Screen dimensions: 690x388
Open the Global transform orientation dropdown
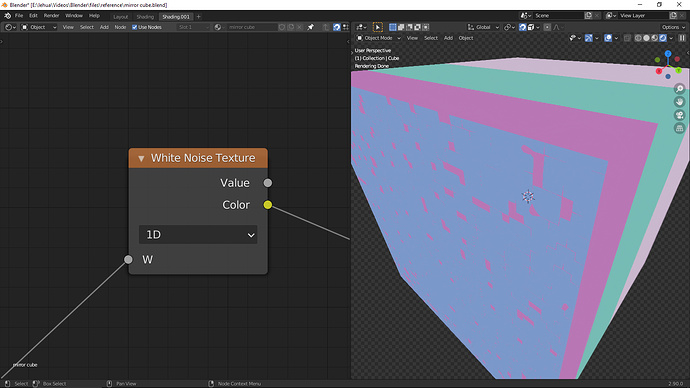click(483, 27)
